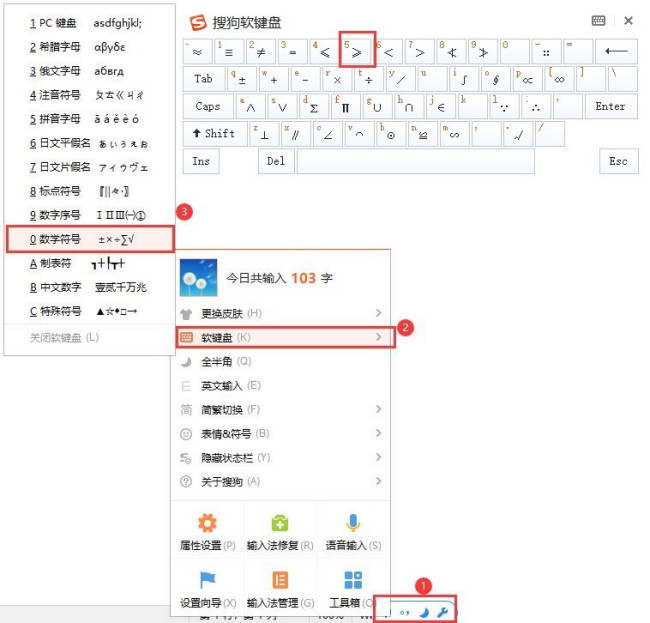The height and width of the screenshot is (623, 650).
Task: Open 简繁切换 (F) submenu
Action: click(x=281, y=410)
